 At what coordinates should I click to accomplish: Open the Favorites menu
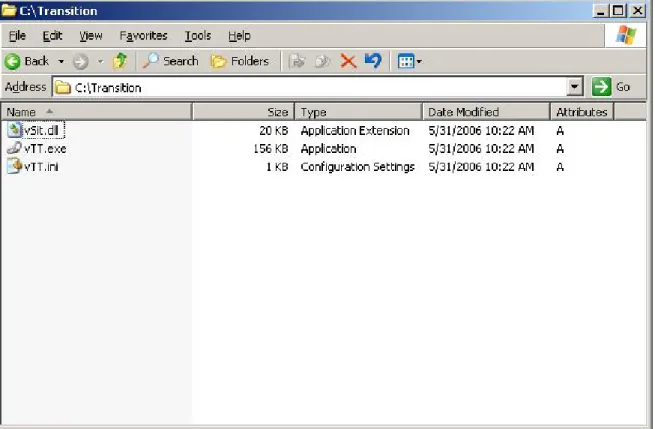(143, 36)
